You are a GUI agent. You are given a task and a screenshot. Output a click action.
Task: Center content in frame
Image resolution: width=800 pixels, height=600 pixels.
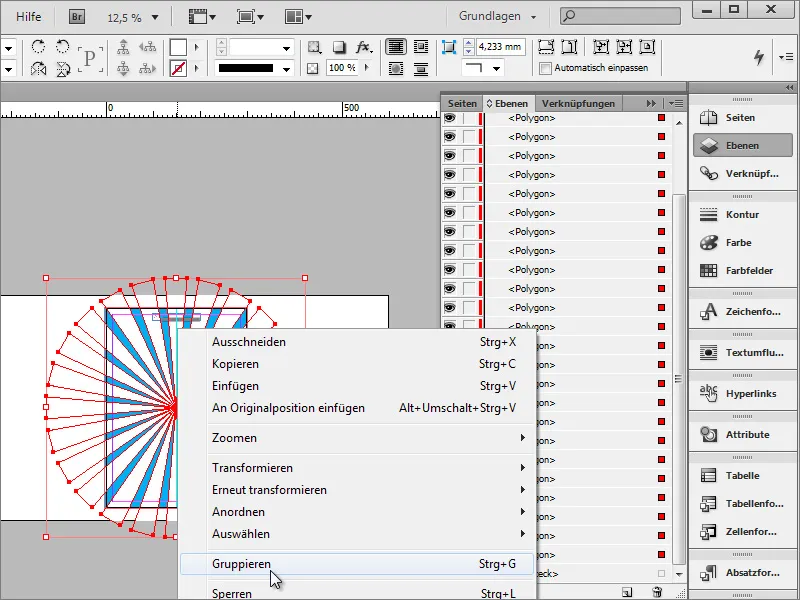click(647, 47)
